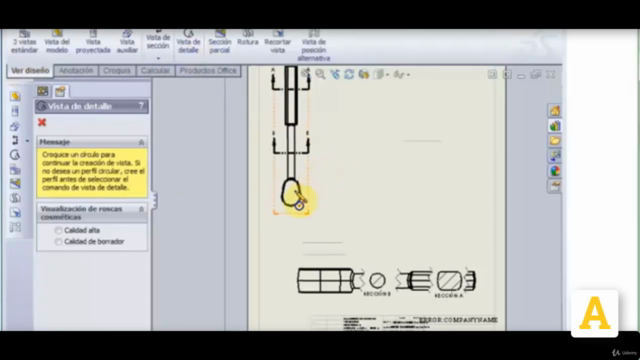Select the SECCIÓN B circular section view

pyautogui.click(x=378, y=280)
